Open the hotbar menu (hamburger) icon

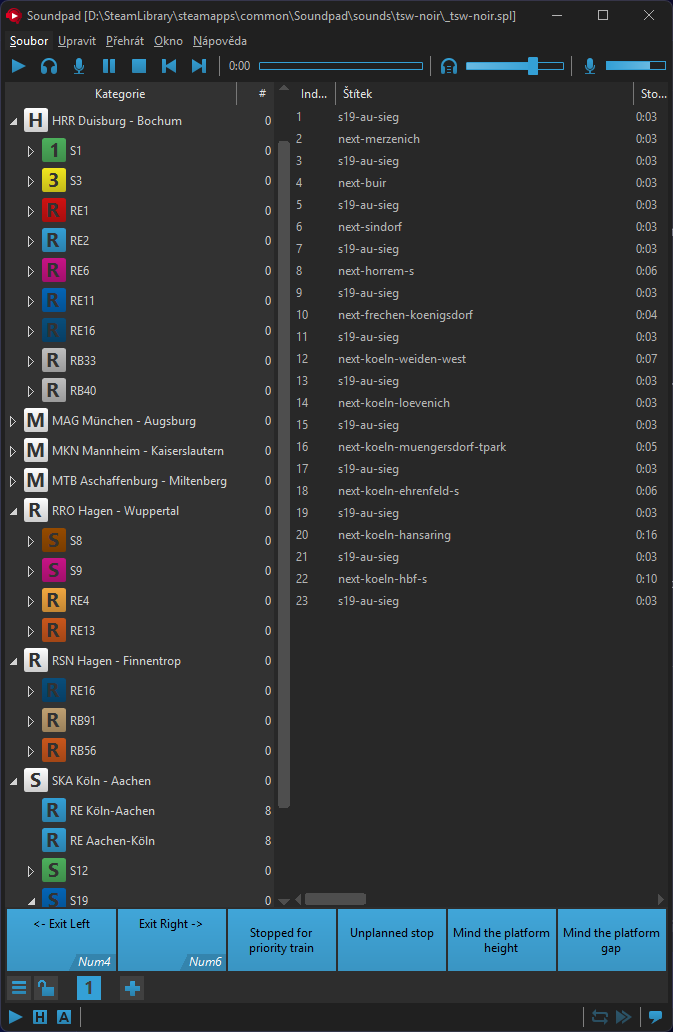click(20, 988)
